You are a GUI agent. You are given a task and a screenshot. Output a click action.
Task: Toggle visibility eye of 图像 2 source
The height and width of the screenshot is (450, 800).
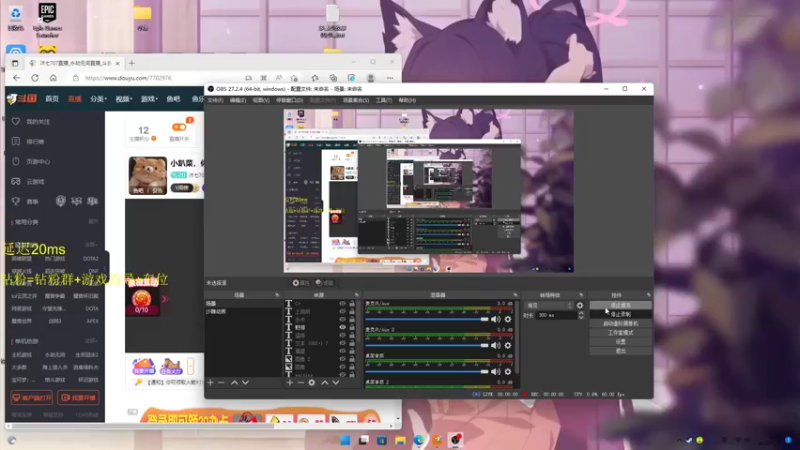[342, 359]
